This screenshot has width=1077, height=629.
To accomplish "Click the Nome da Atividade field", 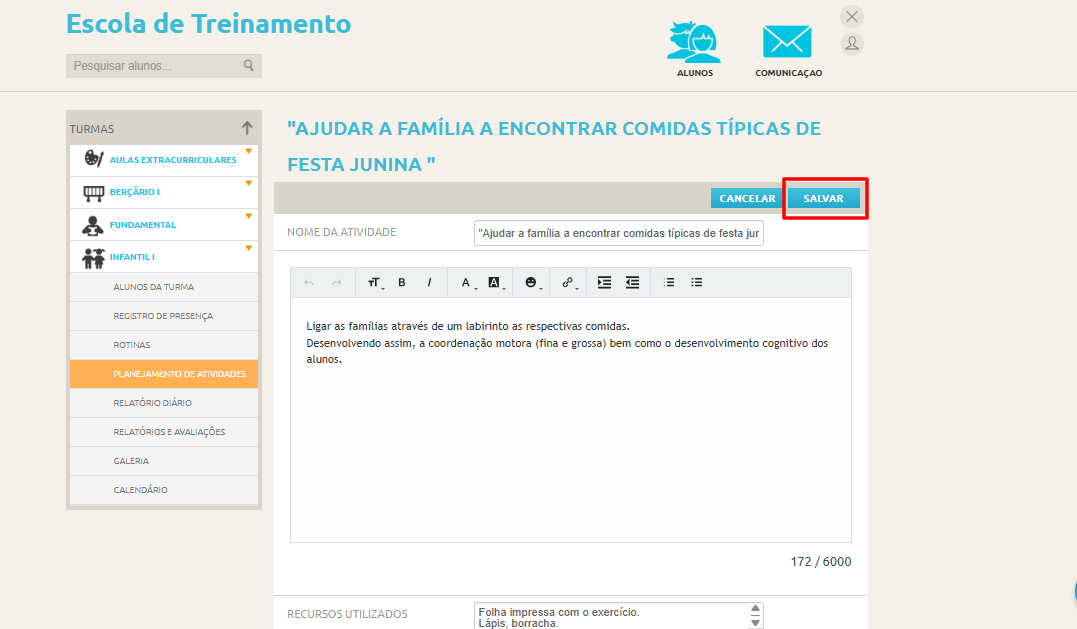I will pyautogui.click(x=618, y=233).
